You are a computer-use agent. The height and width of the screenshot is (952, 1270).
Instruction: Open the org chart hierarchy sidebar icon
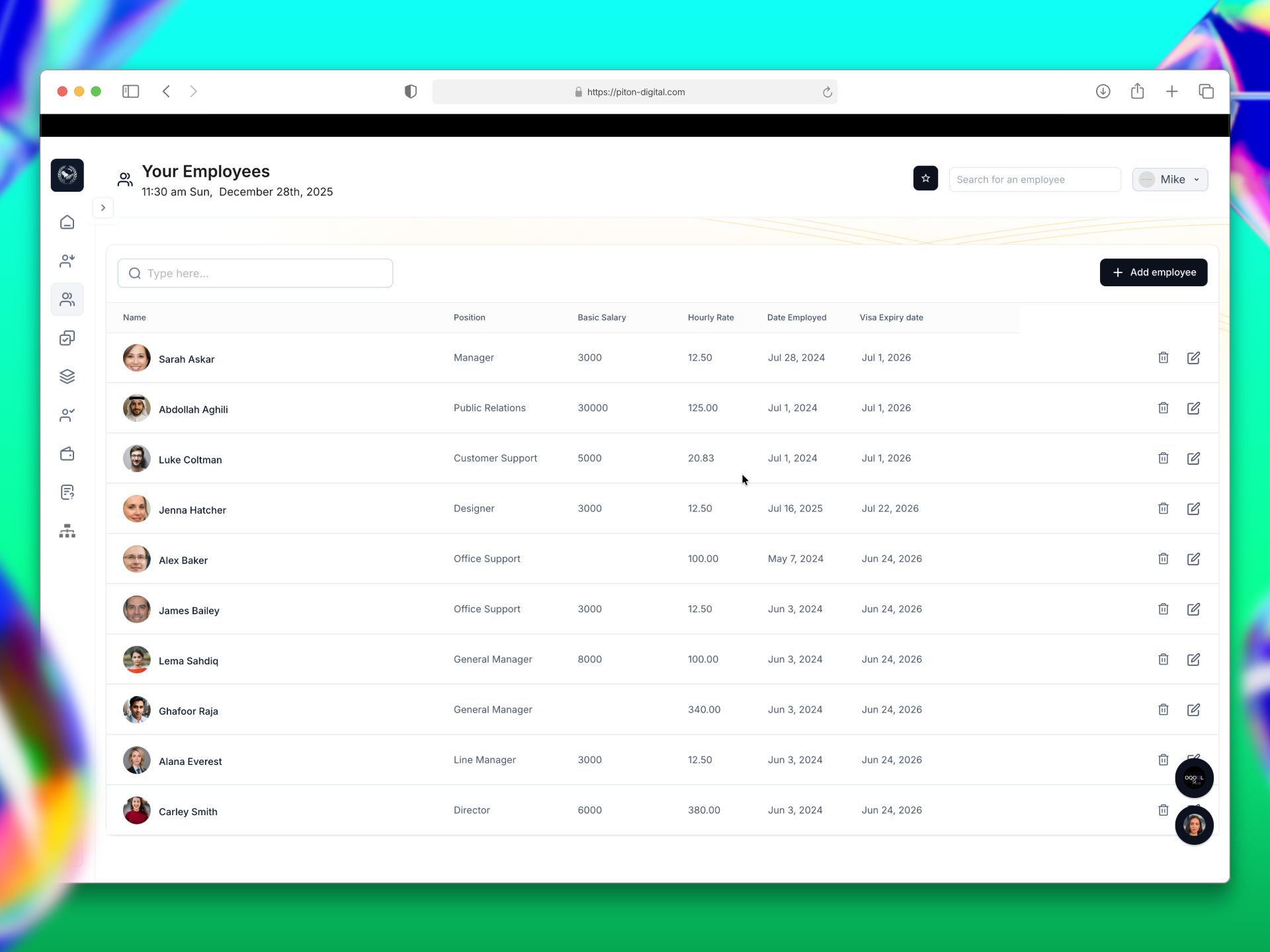pyautogui.click(x=67, y=531)
